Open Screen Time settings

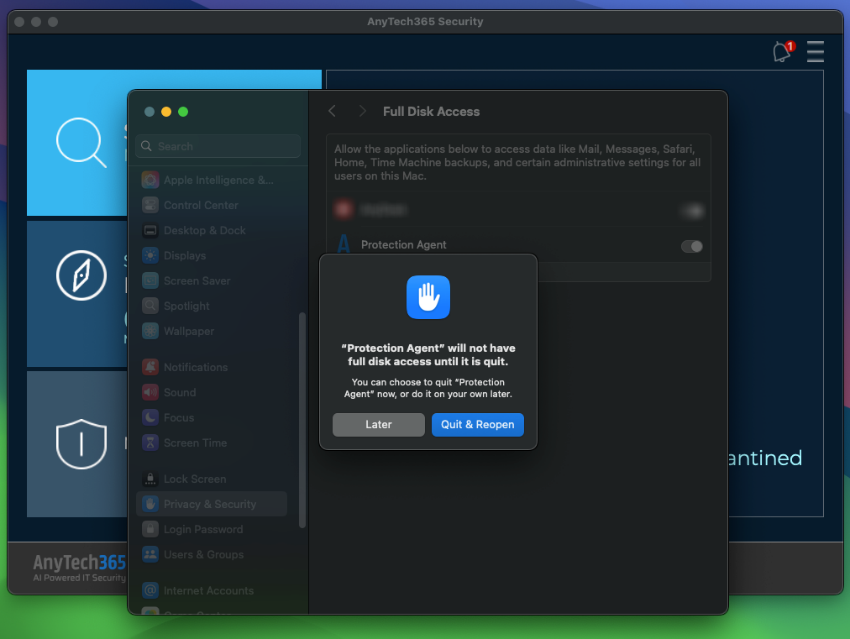point(211,443)
